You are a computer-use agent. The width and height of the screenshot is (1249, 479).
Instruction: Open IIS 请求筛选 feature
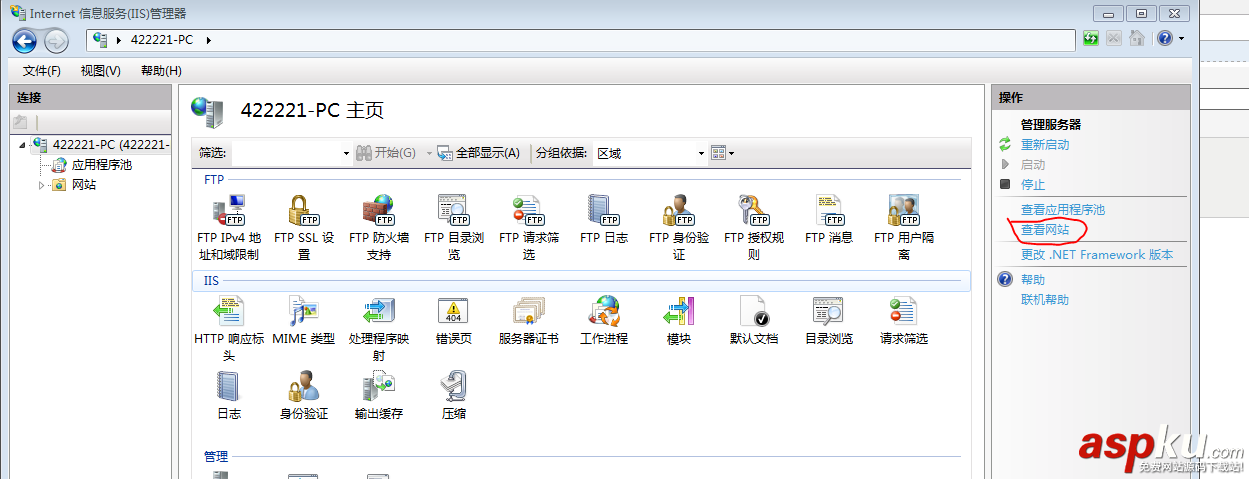coord(904,321)
